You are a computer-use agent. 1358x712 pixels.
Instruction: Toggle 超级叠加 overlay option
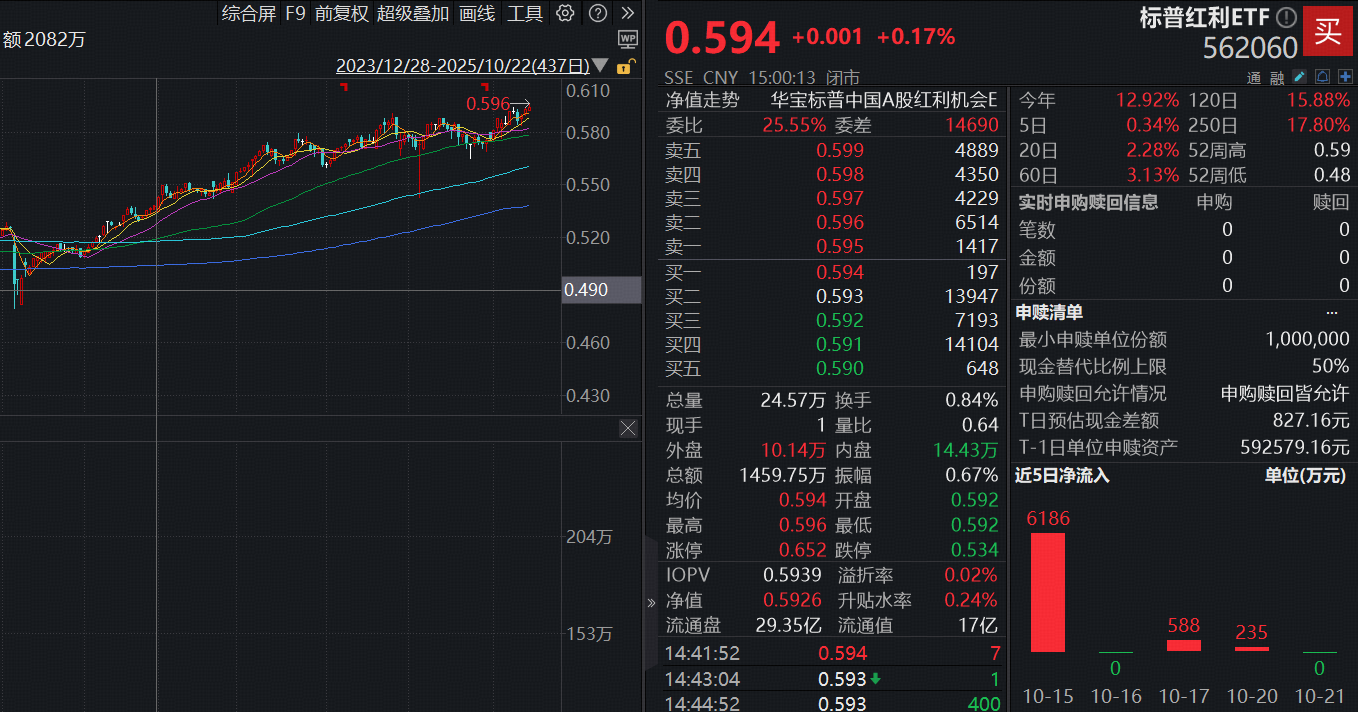tap(413, 13)
